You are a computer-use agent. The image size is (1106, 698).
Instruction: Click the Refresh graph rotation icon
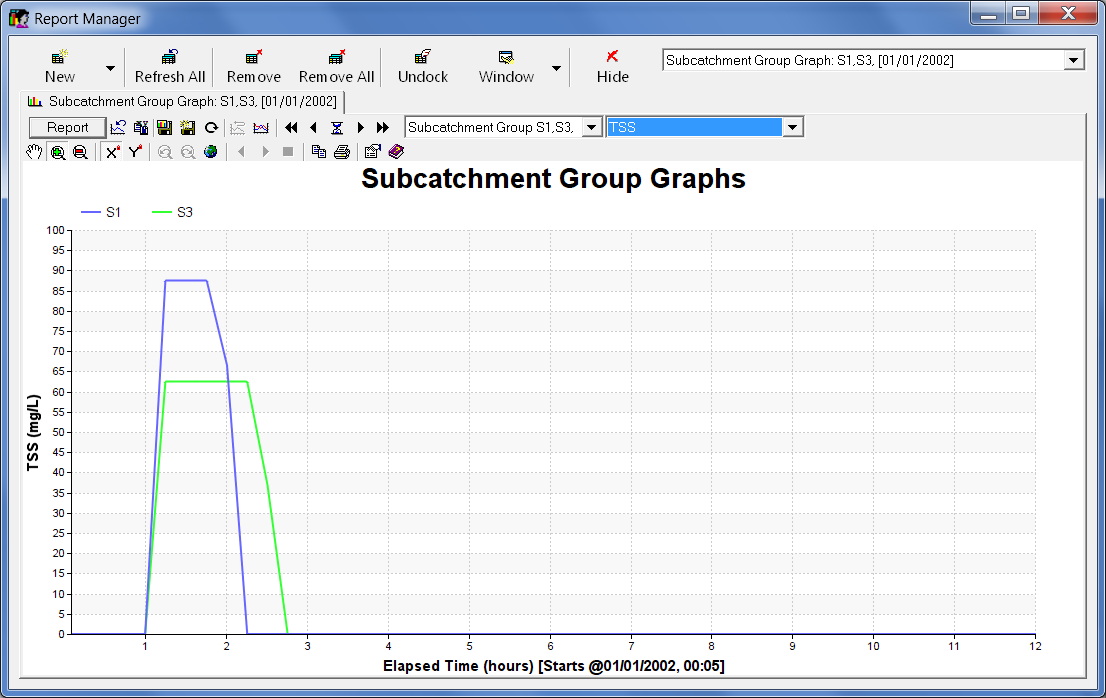pos(211,127)
